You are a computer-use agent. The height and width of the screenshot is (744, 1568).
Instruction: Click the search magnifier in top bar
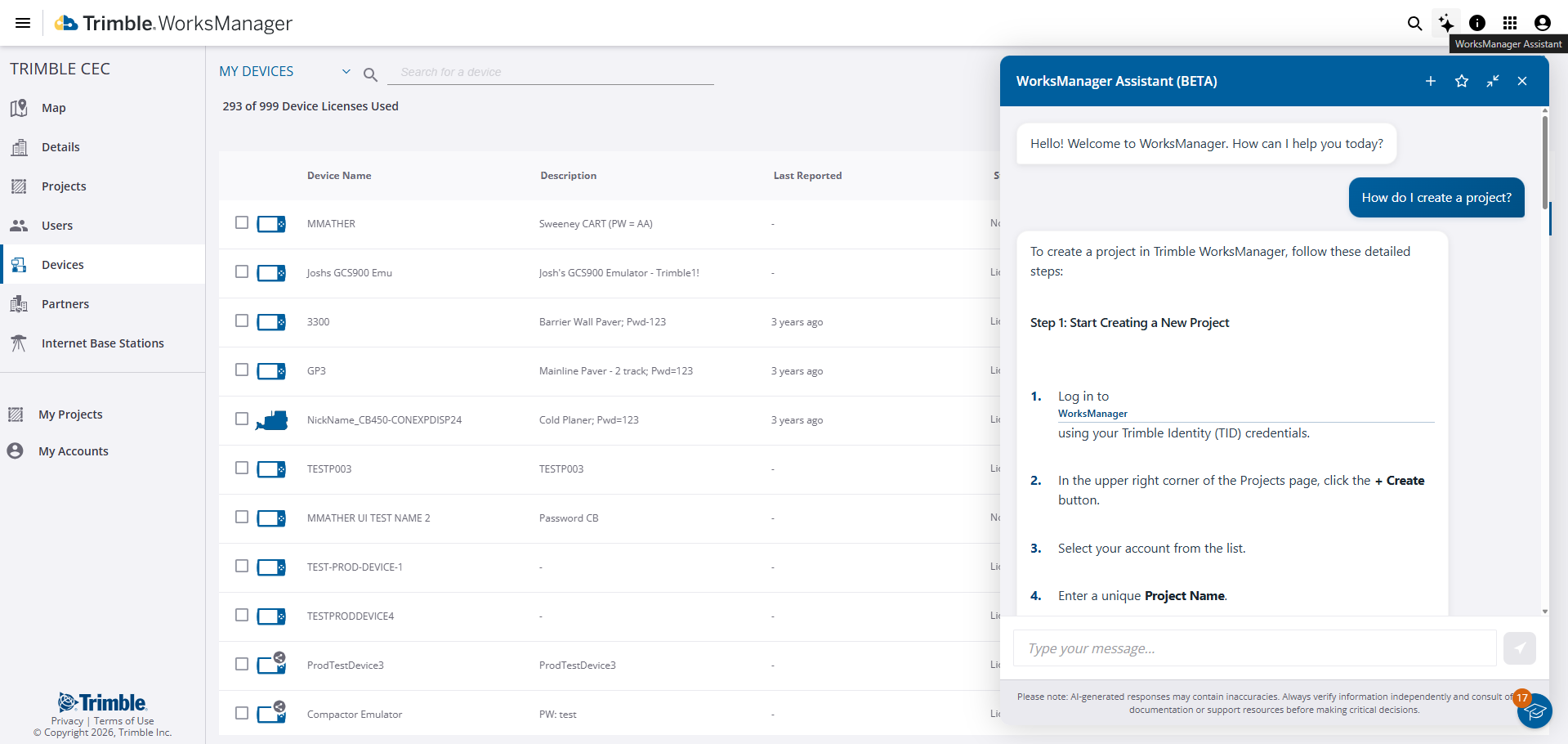(x=1414, y=23)
